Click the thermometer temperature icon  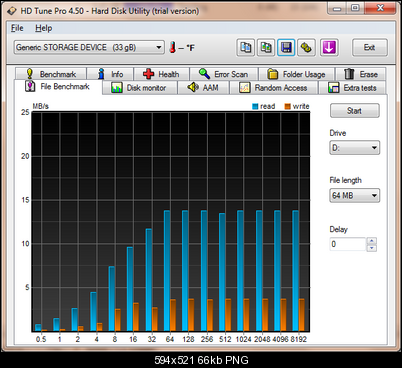(172, 47)
